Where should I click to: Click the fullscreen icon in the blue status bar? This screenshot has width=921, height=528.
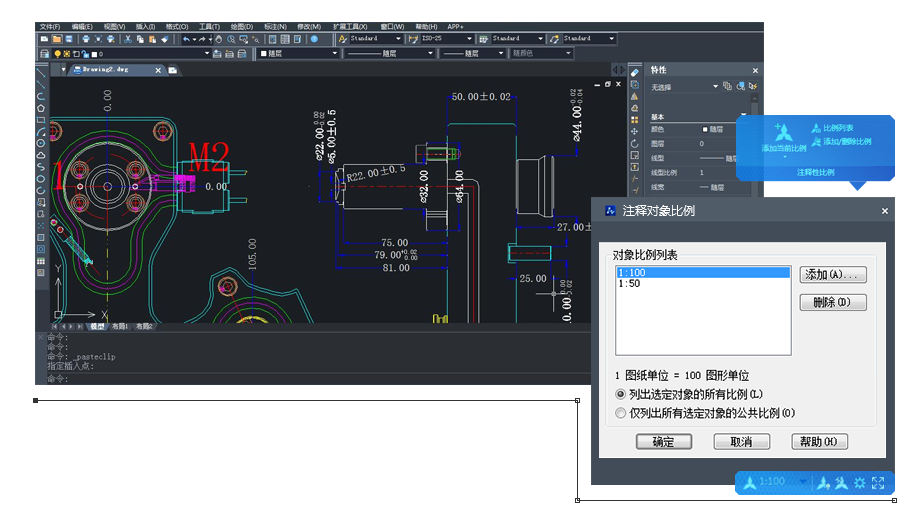[877, 483]
